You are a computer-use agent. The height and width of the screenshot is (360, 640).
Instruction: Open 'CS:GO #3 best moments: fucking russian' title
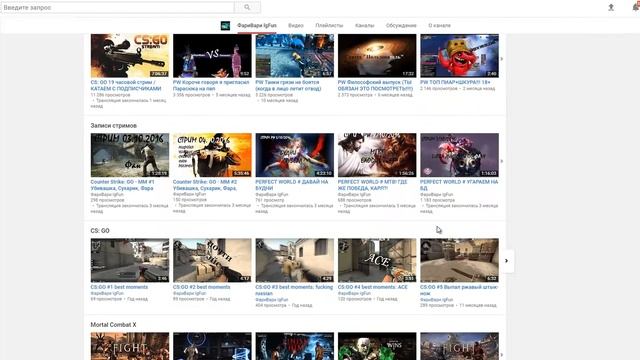294,290
